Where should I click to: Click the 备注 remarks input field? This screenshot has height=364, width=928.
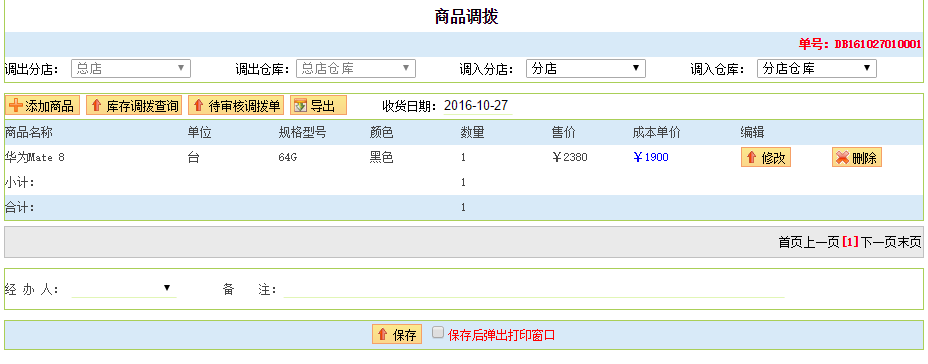[534, 289]
